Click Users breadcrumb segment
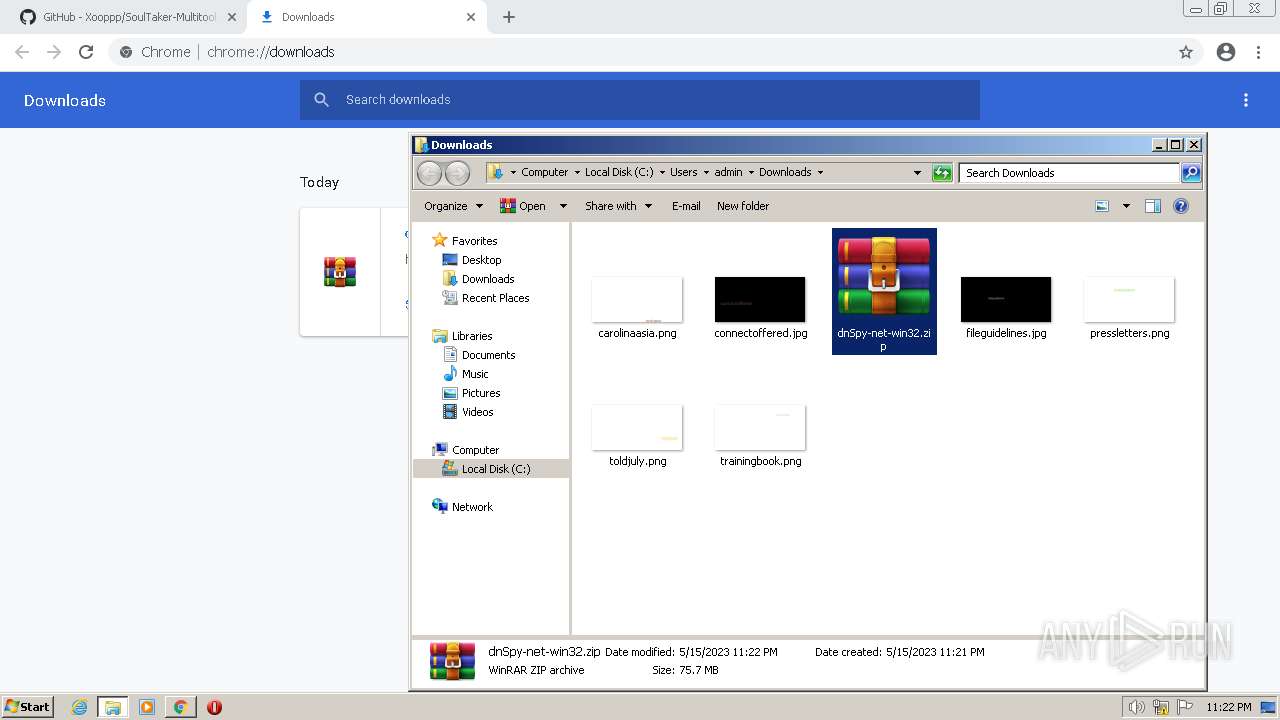 pyautogui.click(x=684, y=172)
